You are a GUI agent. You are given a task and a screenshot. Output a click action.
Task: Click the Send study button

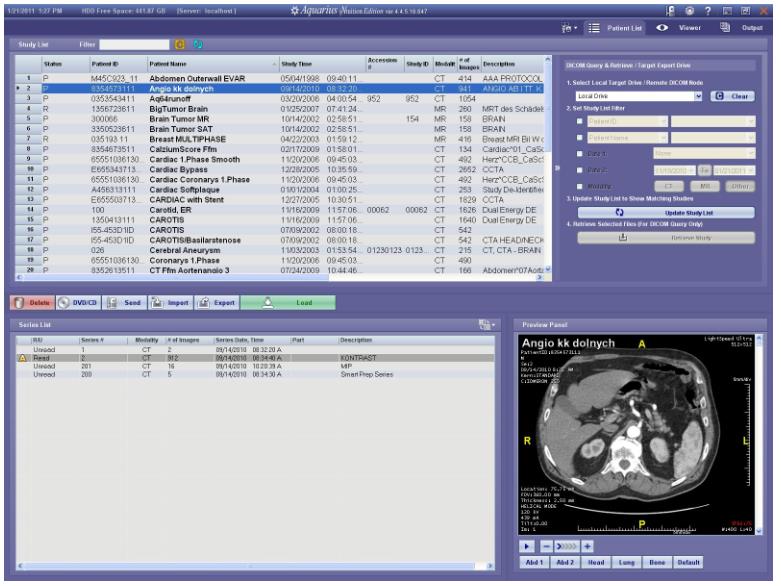click(124, 301)
